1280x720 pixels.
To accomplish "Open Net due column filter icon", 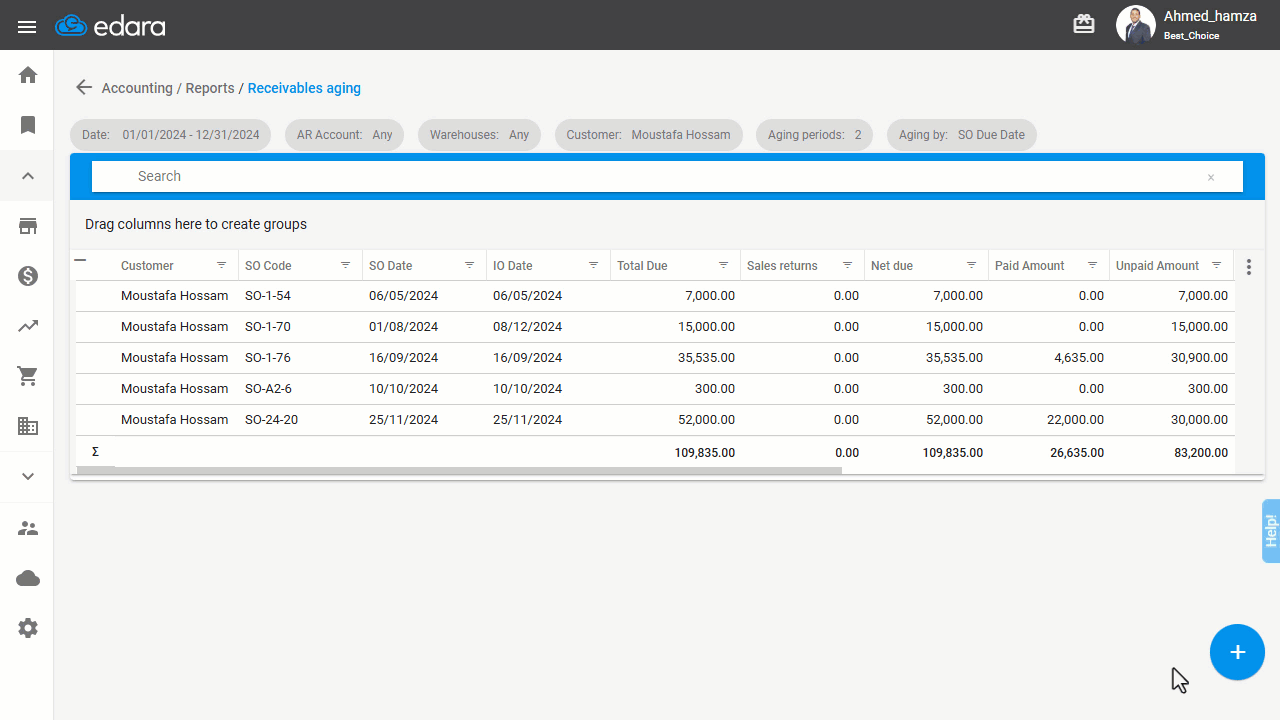I will pyautogui.click(x=972, y=265).
